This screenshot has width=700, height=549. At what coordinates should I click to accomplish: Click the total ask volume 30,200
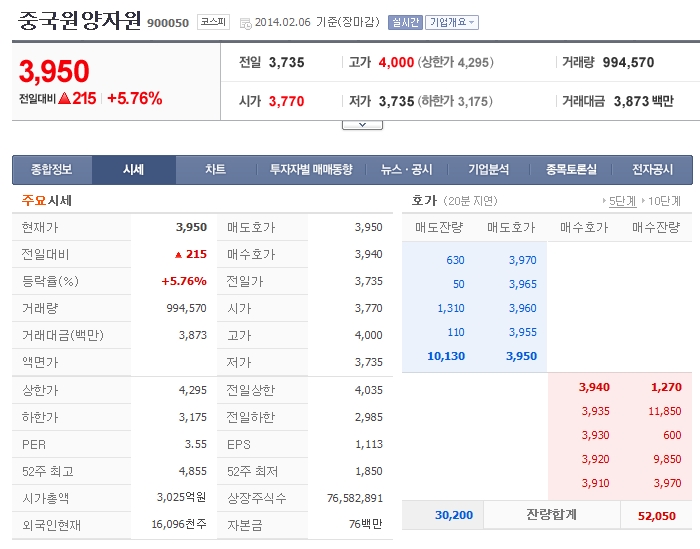coord(454,516)
